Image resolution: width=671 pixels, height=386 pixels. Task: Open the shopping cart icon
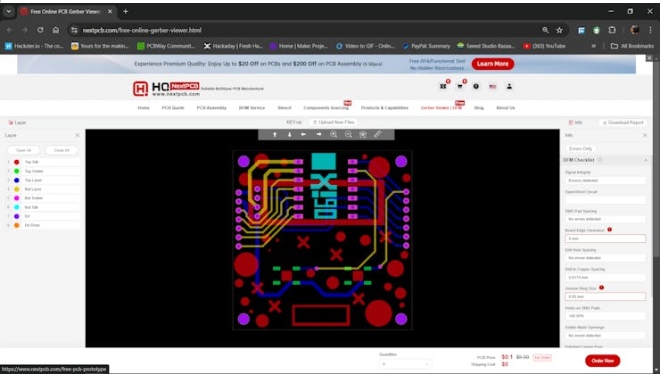point(460,86)
